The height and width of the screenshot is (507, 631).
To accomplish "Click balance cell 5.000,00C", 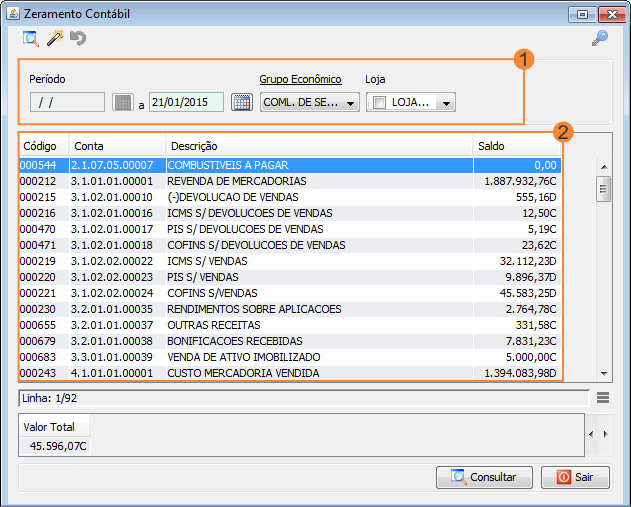I will tap(517, 357).
